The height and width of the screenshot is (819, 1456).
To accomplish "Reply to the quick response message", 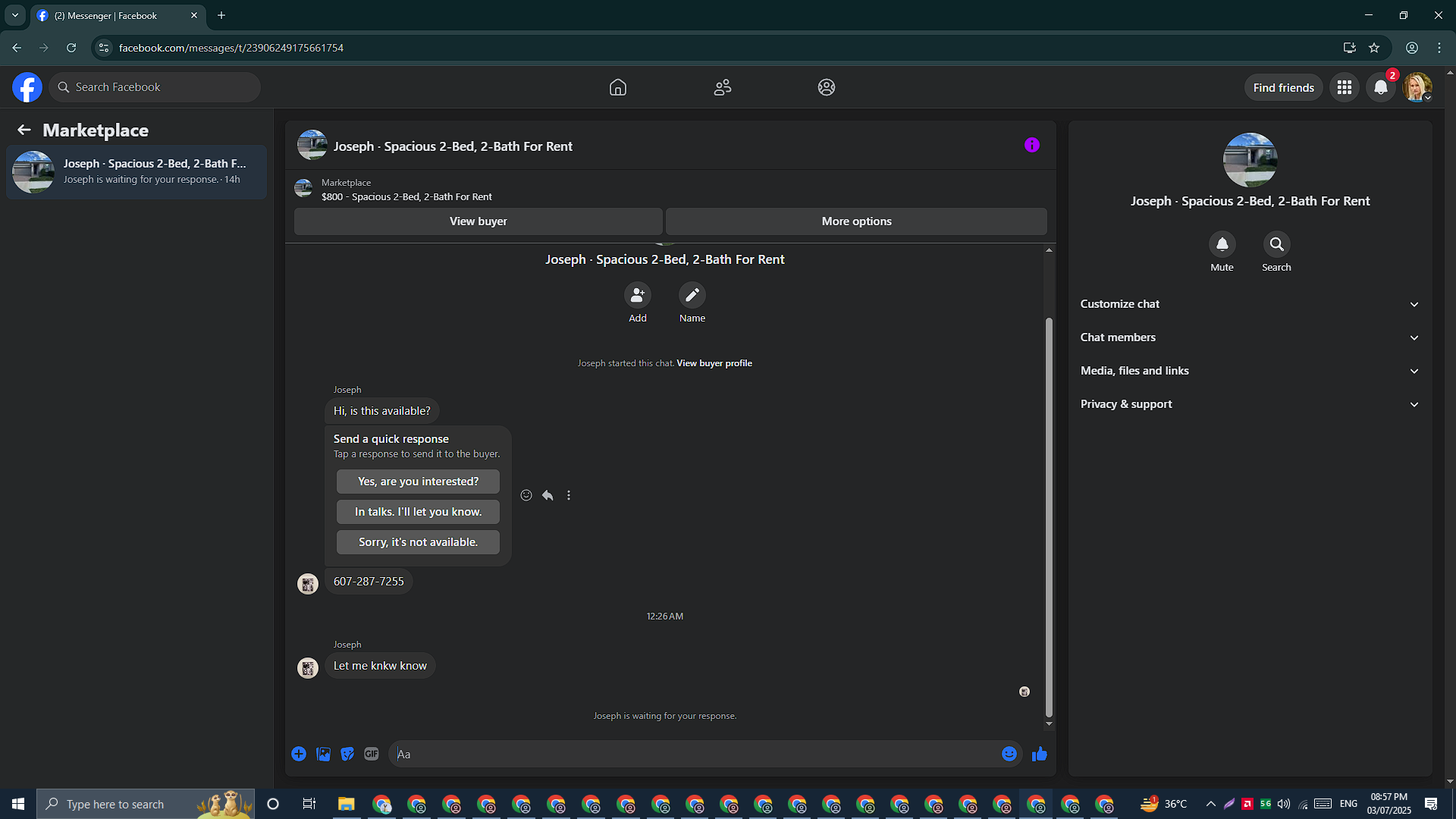I will click(548, 495).
